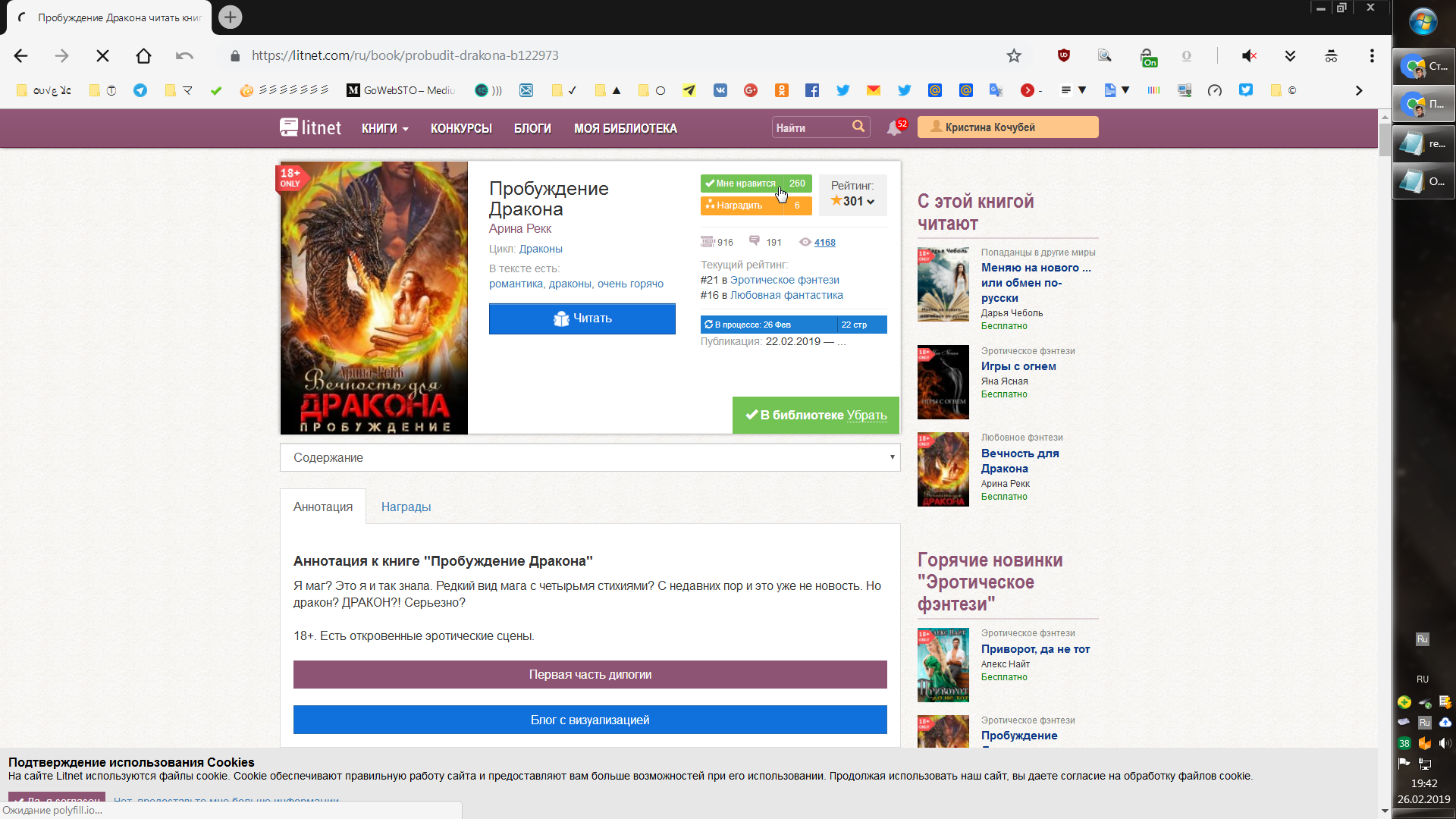The height and width of the screenshot is (819, 1456).
Task: Open 'Блог с визуализацией' button
Action: [x=590, y=720]
